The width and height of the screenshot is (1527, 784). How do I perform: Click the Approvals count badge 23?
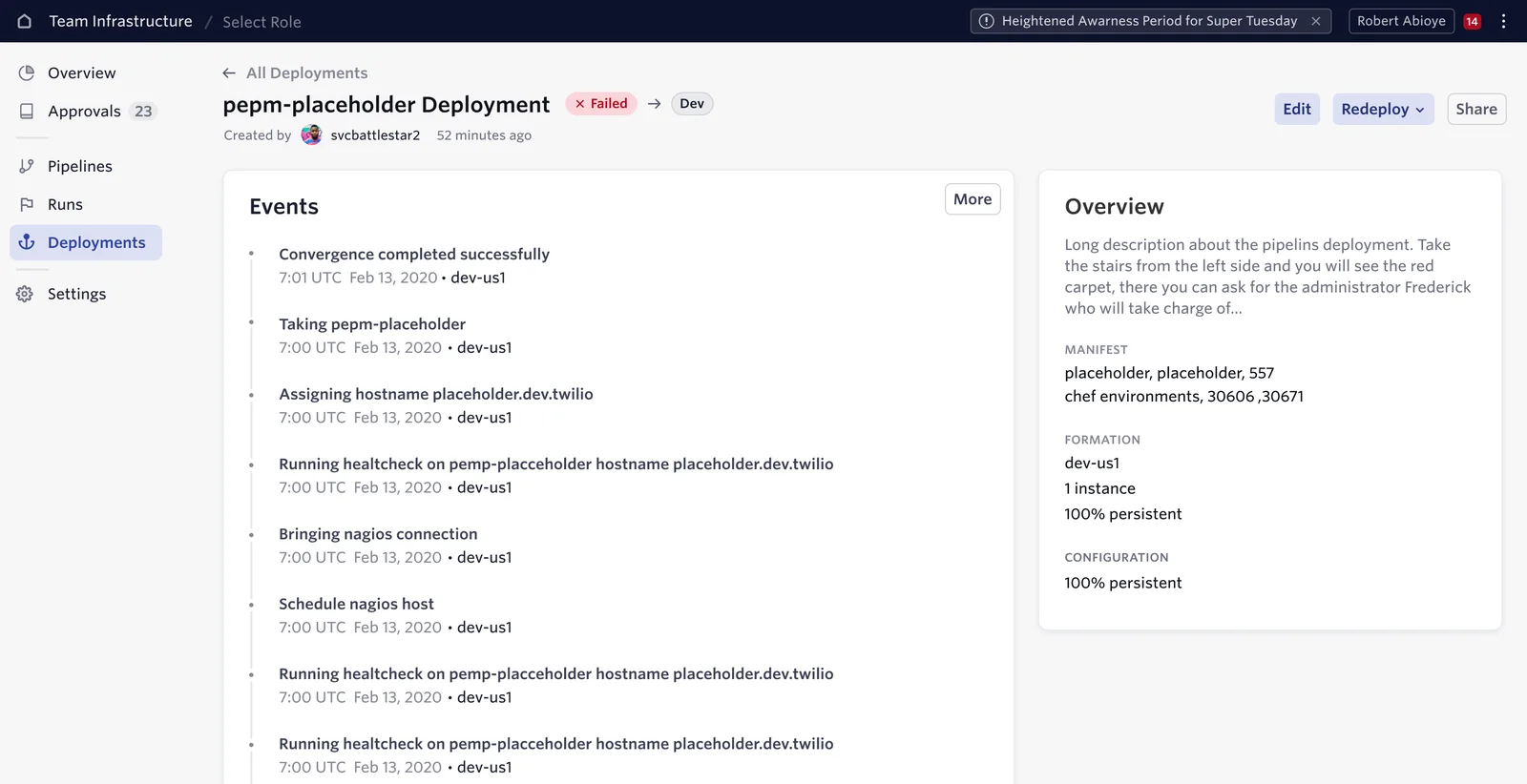pyautogui.click(x=143, y=111)
